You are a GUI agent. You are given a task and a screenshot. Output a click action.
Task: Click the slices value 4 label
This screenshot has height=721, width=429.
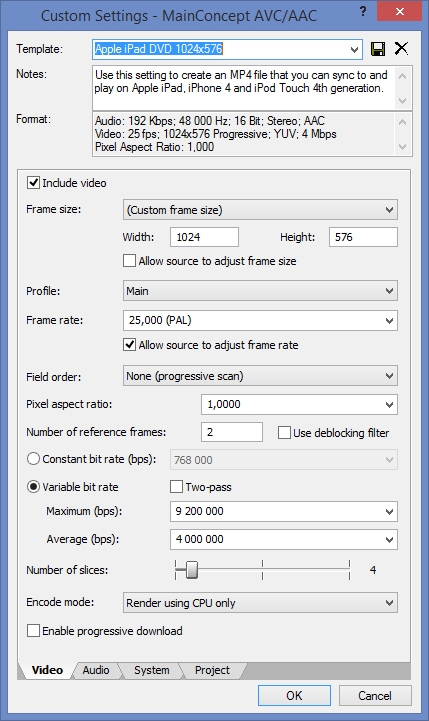pyautogui.click(x=373, y=570)
